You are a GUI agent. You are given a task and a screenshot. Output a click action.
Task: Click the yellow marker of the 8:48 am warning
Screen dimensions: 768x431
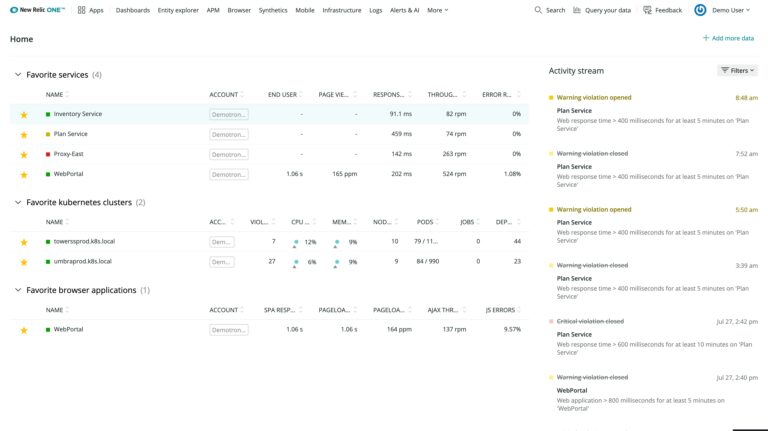tap(551, 97)
